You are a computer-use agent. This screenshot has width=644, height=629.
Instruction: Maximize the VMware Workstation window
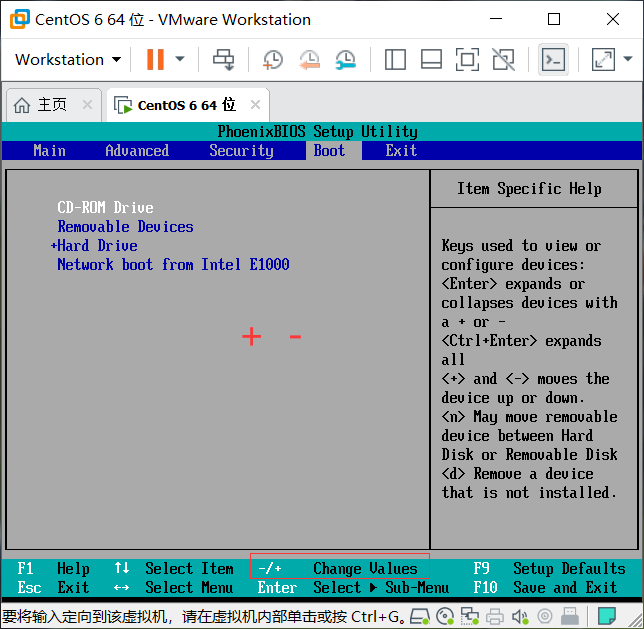[554, 19]
